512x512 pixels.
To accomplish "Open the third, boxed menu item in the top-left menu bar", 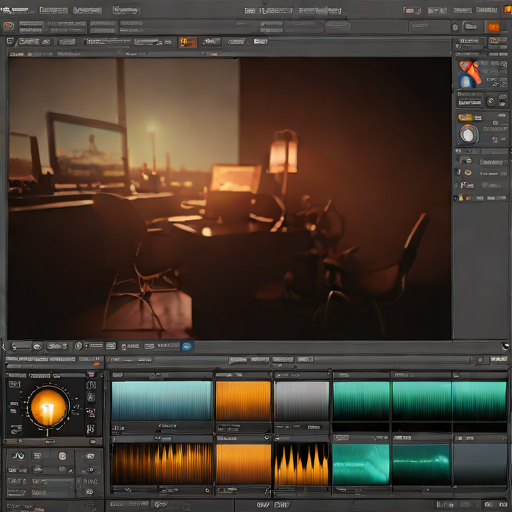I will pos(126,10).
